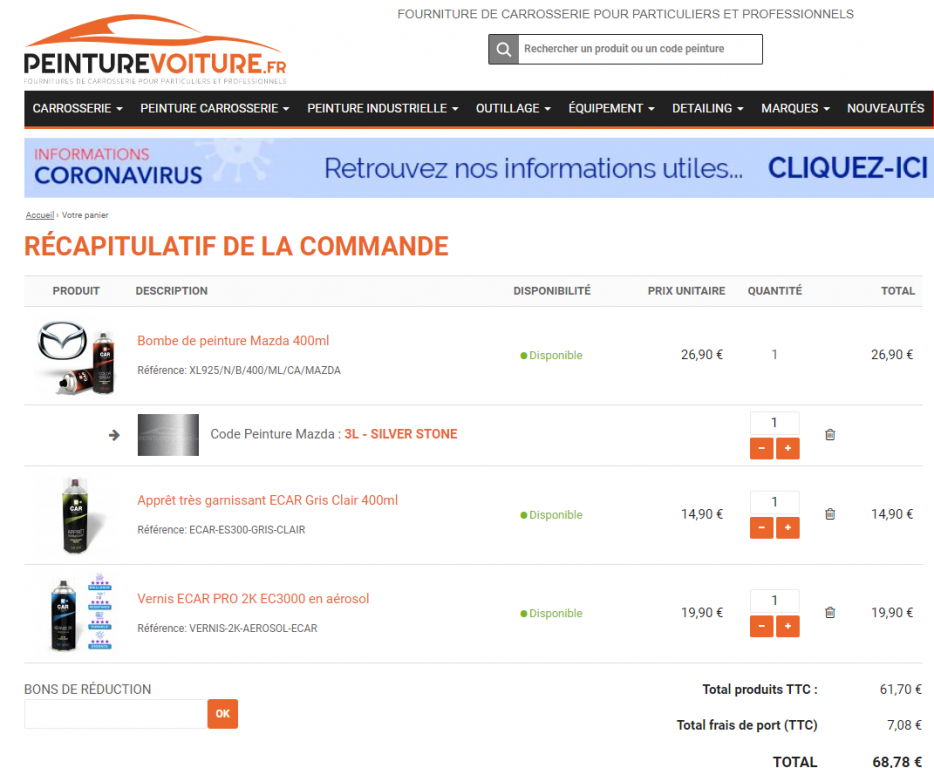This screenshot has width=934, height=768.
Task: Open Bombe de peinture Mazda 400ml link
Action: coord(233,341)
